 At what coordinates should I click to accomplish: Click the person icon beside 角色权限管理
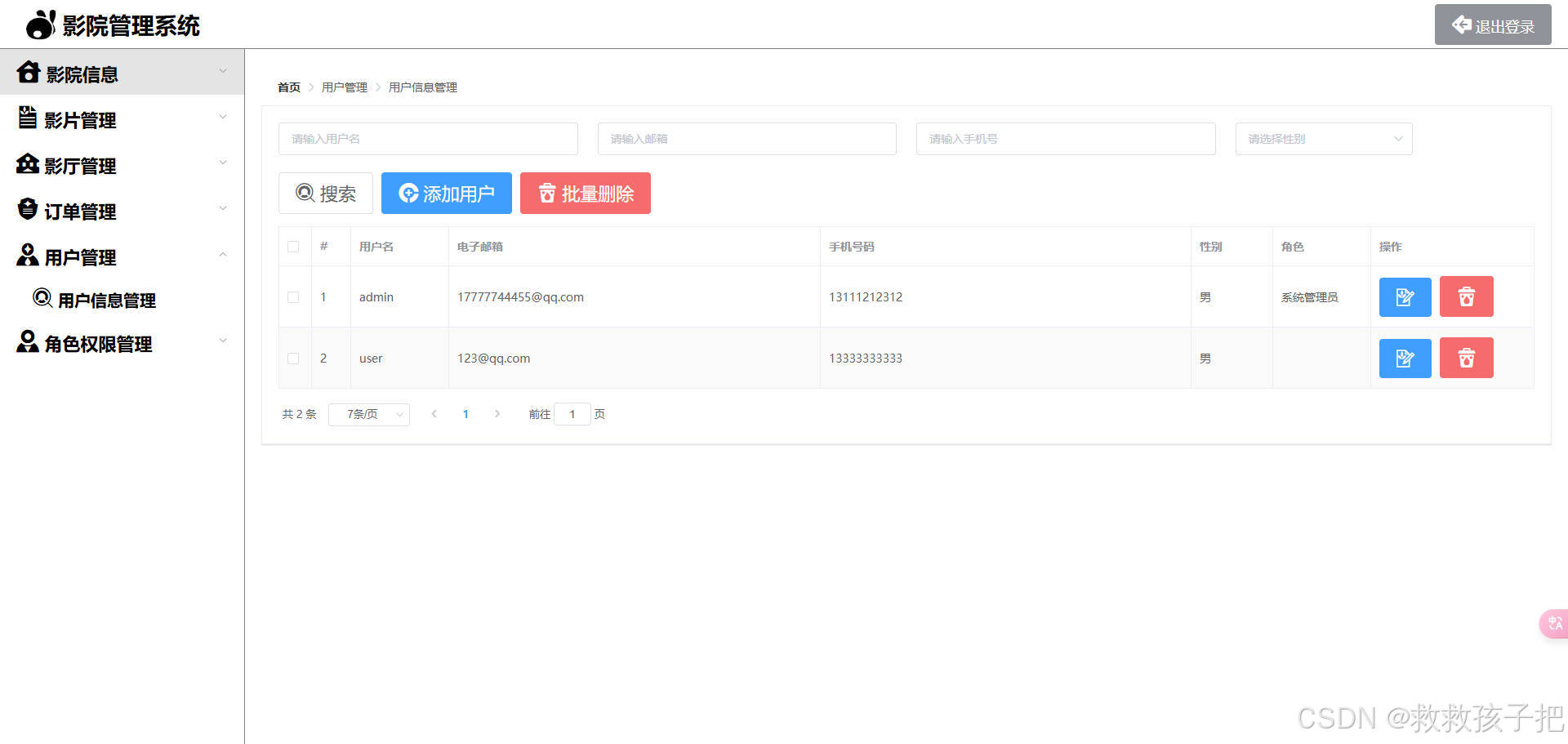coord(28,341)
